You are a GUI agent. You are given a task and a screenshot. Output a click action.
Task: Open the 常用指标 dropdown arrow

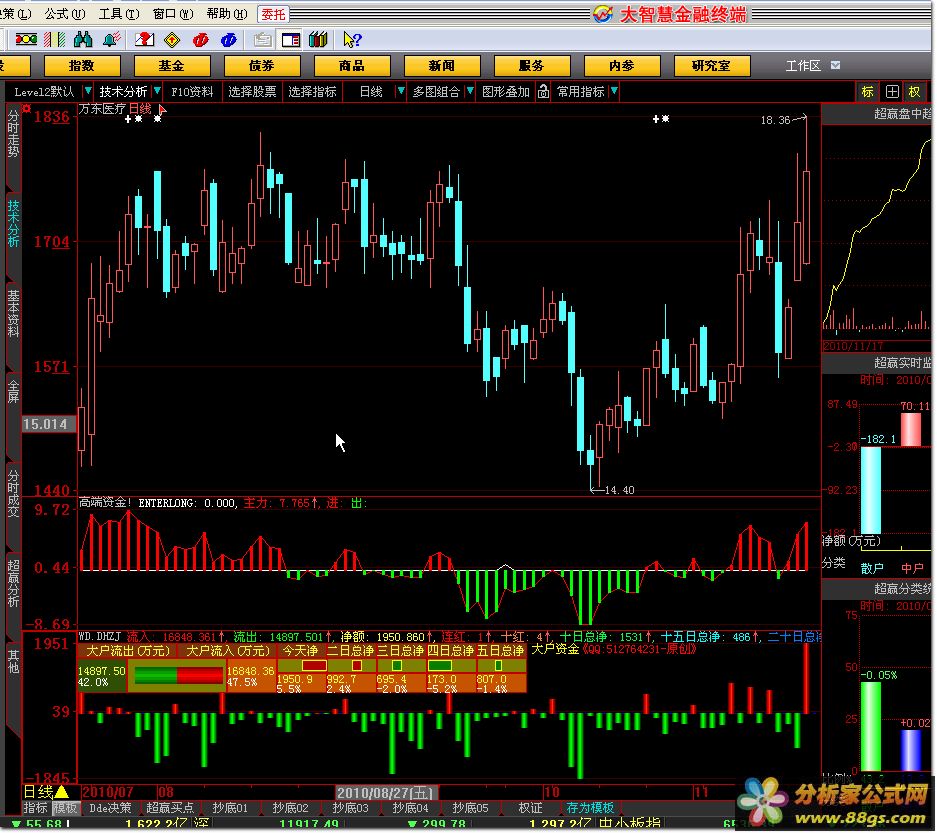coord(614,91)
